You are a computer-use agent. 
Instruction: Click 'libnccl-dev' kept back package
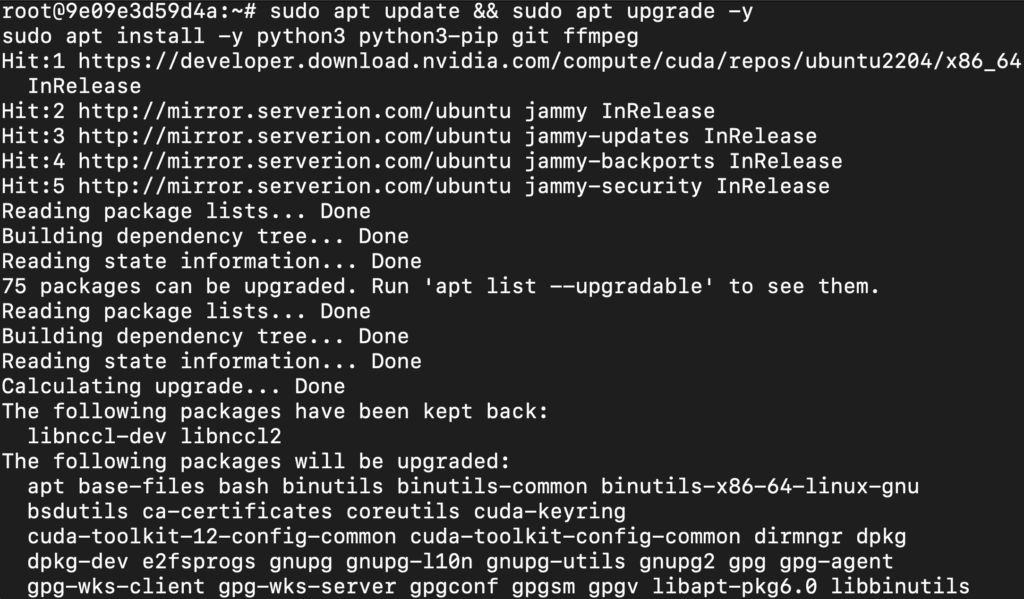click(x=97, y=436)
